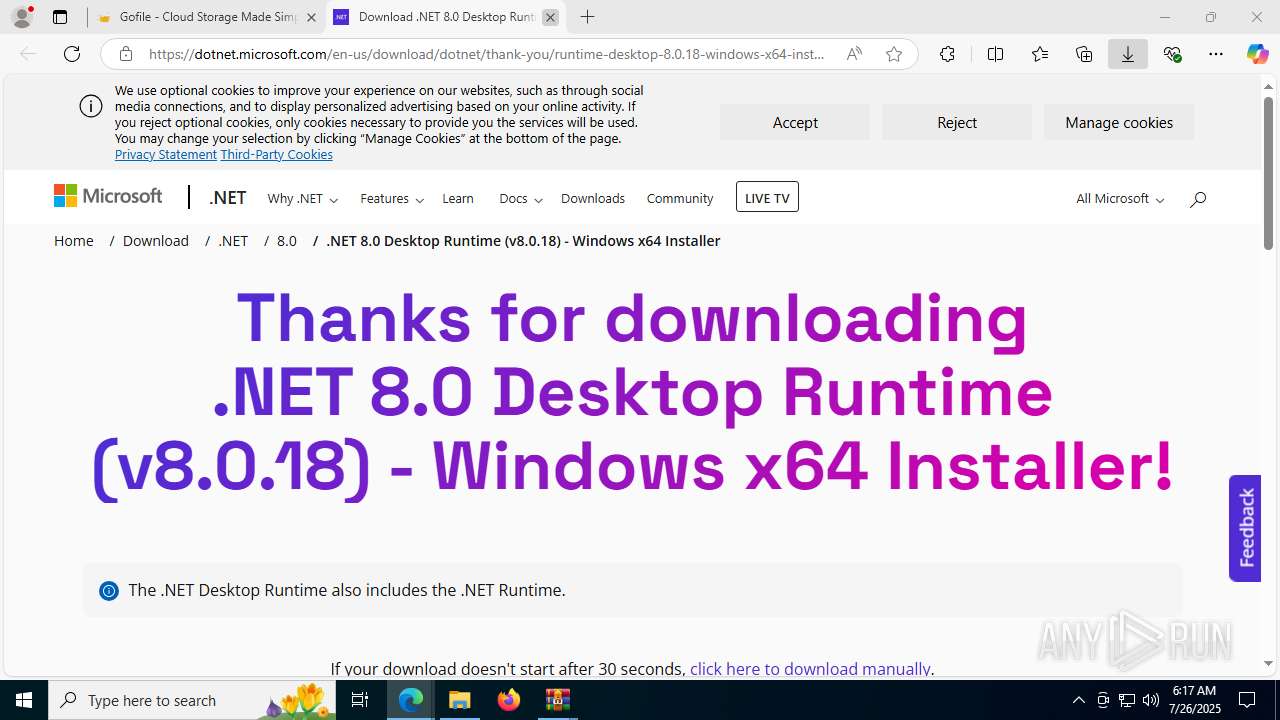Screen dimensions: 1280x720
Task: Open notification center icon
Action: (1247, 700)
